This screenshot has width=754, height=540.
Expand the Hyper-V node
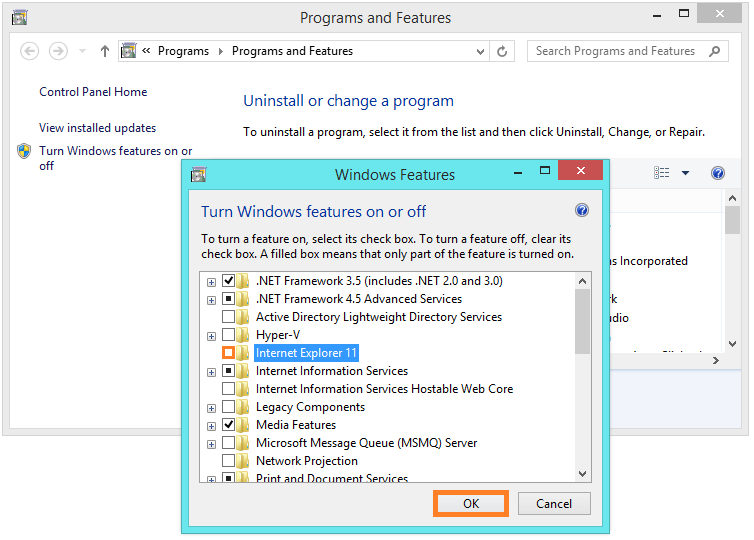(211, 337)
